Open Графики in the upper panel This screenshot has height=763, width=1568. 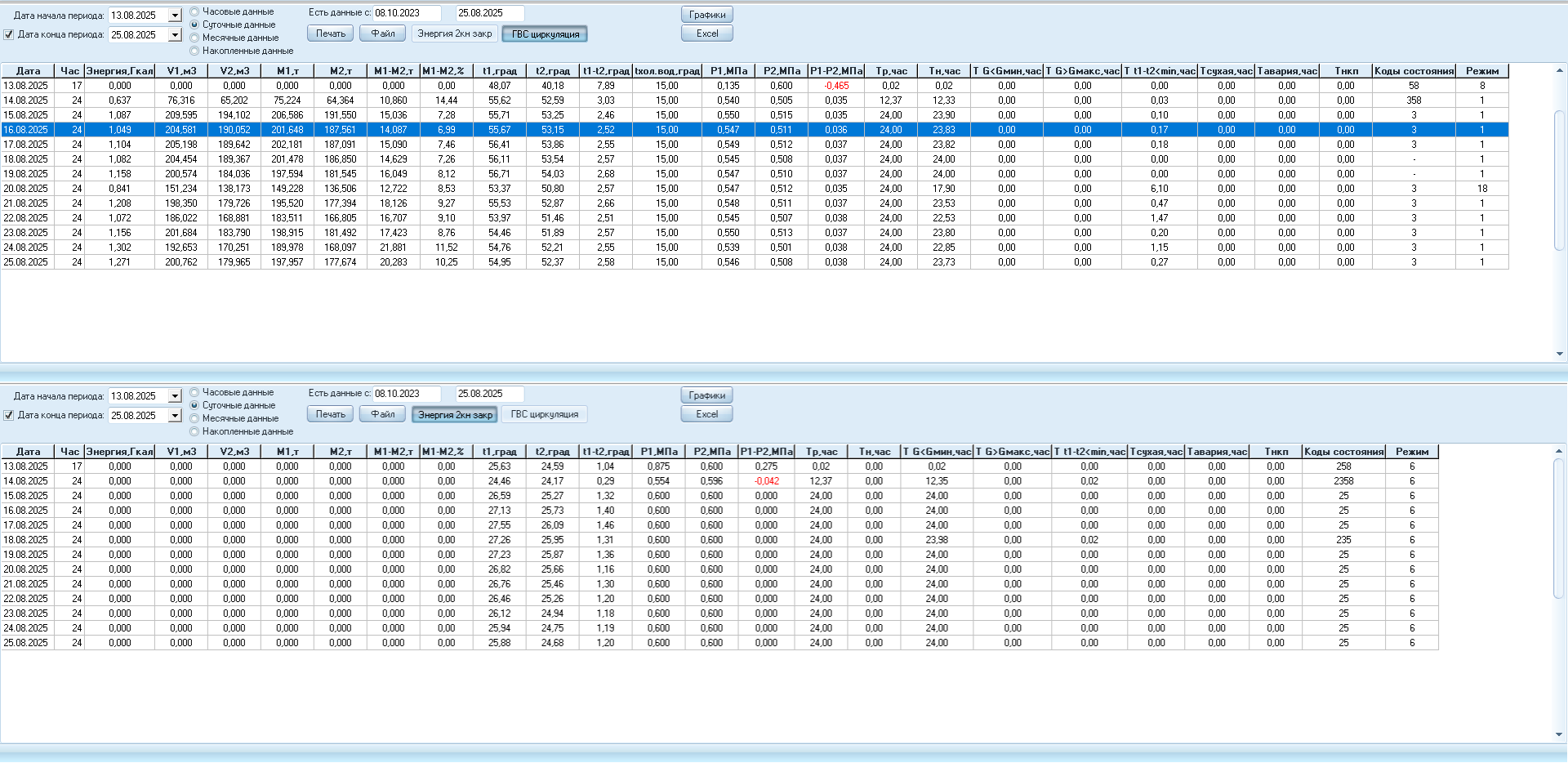coord(706,15)
